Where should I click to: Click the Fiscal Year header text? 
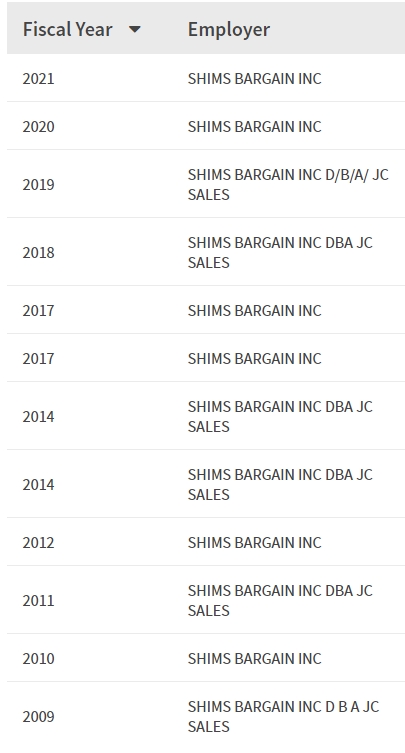click(68, 29)
